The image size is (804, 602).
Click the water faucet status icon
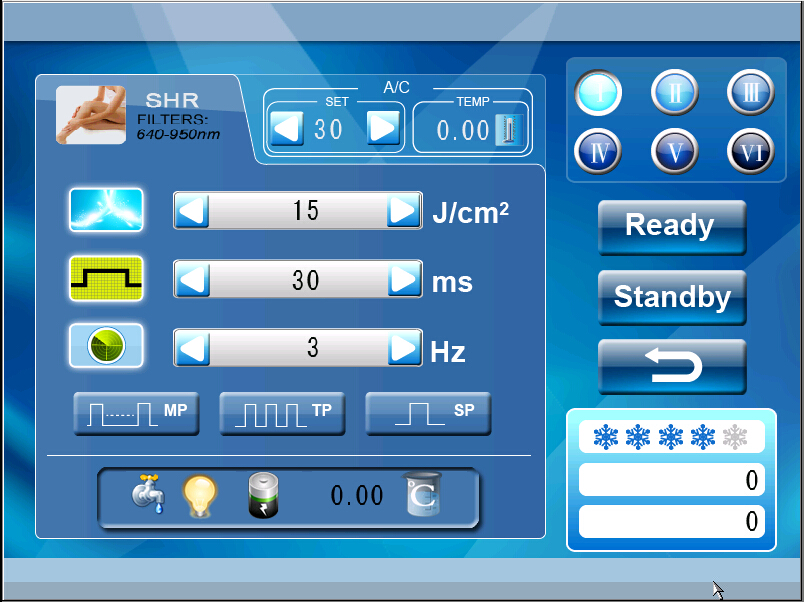[148, 495]
